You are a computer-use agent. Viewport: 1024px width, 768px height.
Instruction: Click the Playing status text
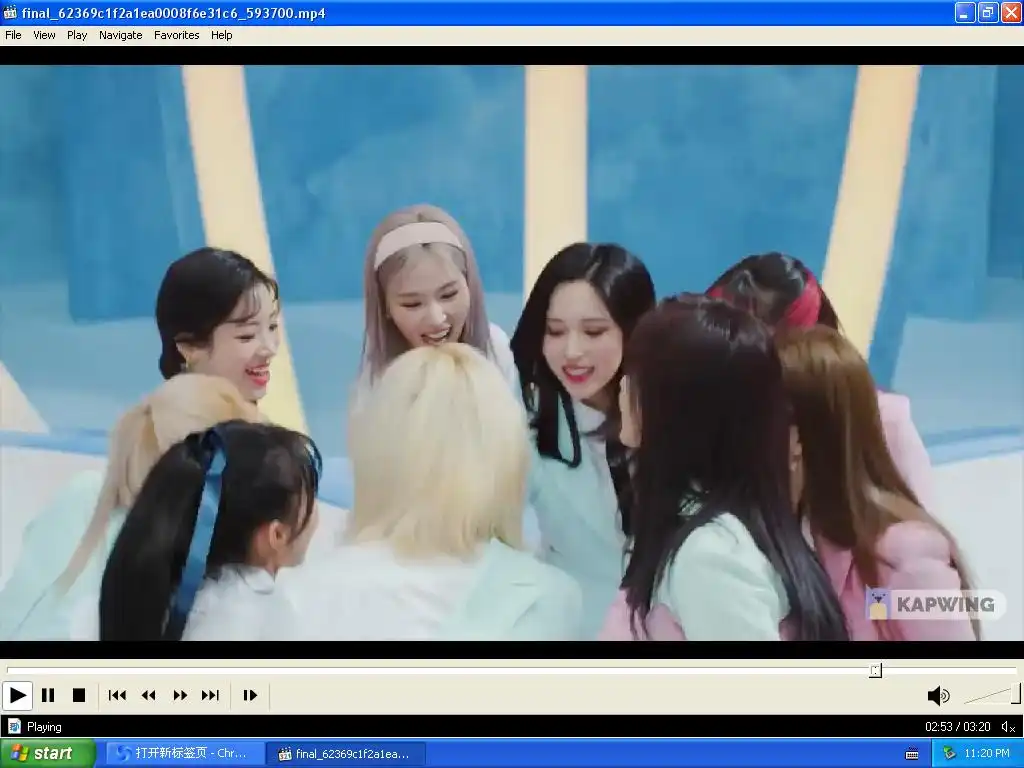click(44, 727)
